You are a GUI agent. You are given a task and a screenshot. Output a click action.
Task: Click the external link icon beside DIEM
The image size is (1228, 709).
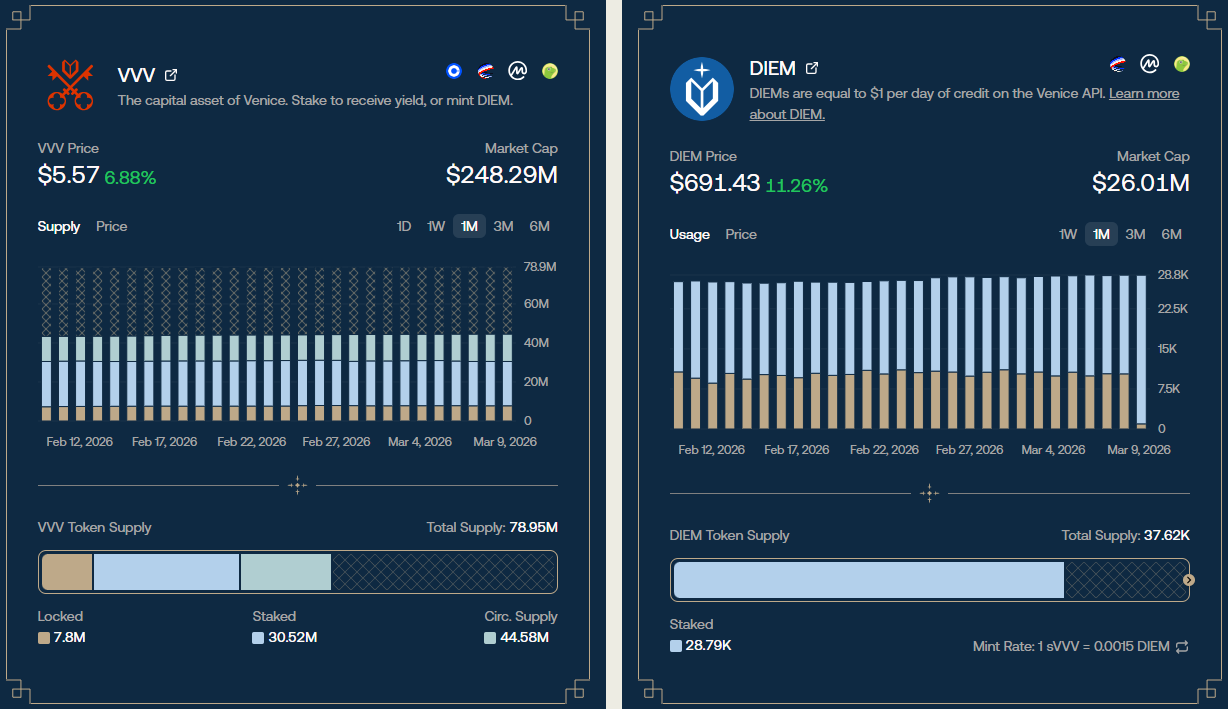tap(812, 68)
